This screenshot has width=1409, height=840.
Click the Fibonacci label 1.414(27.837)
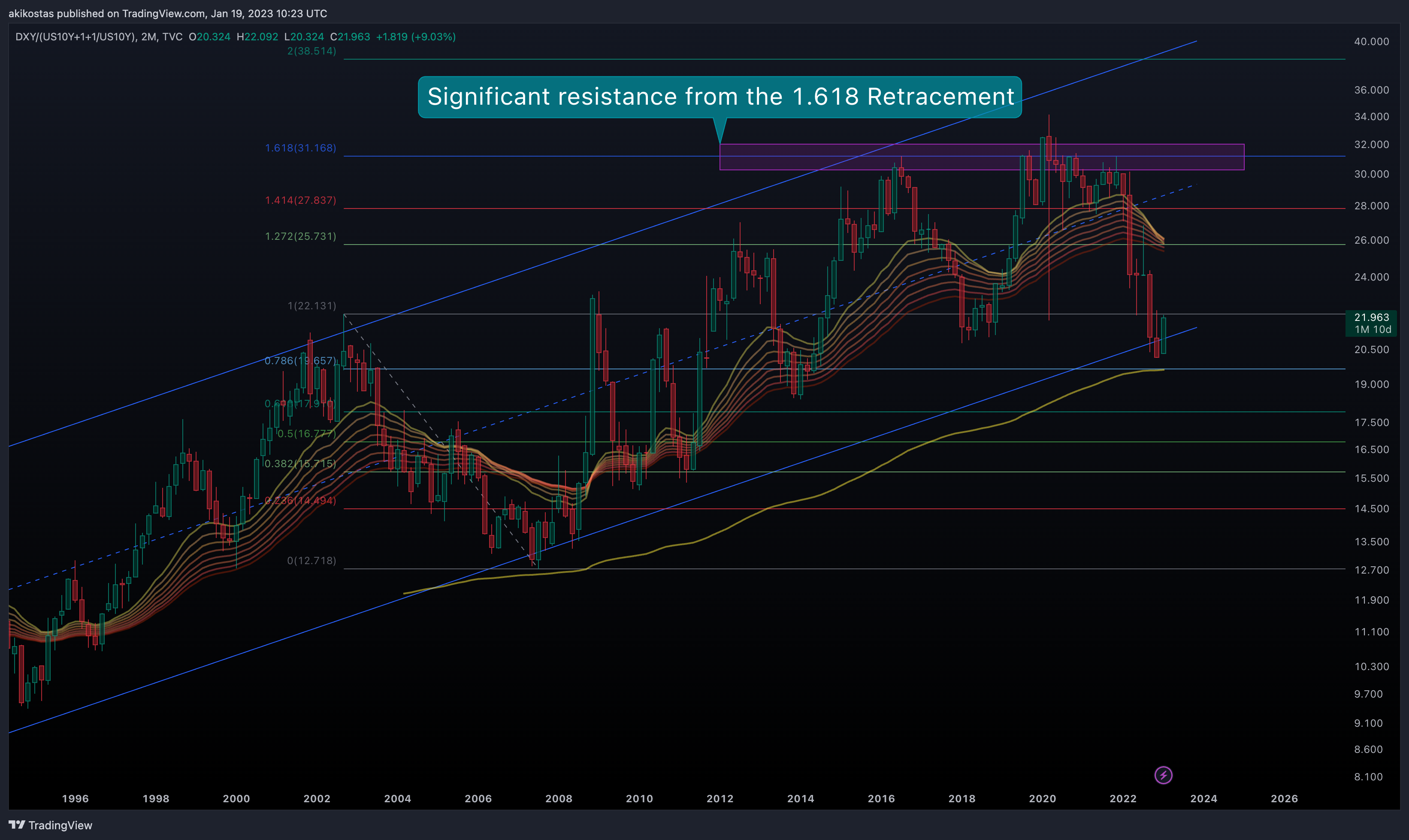(301, 200)
